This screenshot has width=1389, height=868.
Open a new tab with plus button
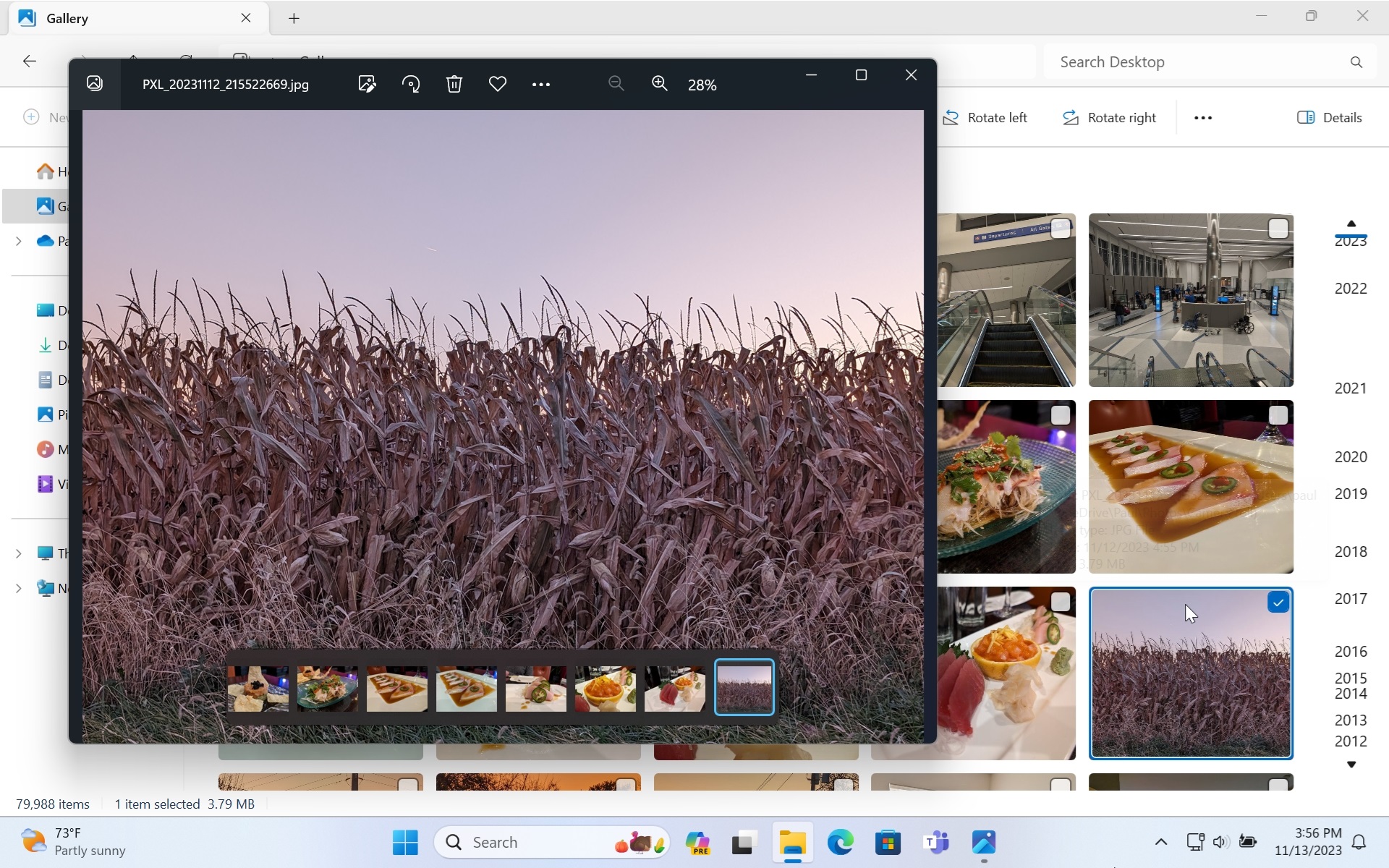click(294, 18)
